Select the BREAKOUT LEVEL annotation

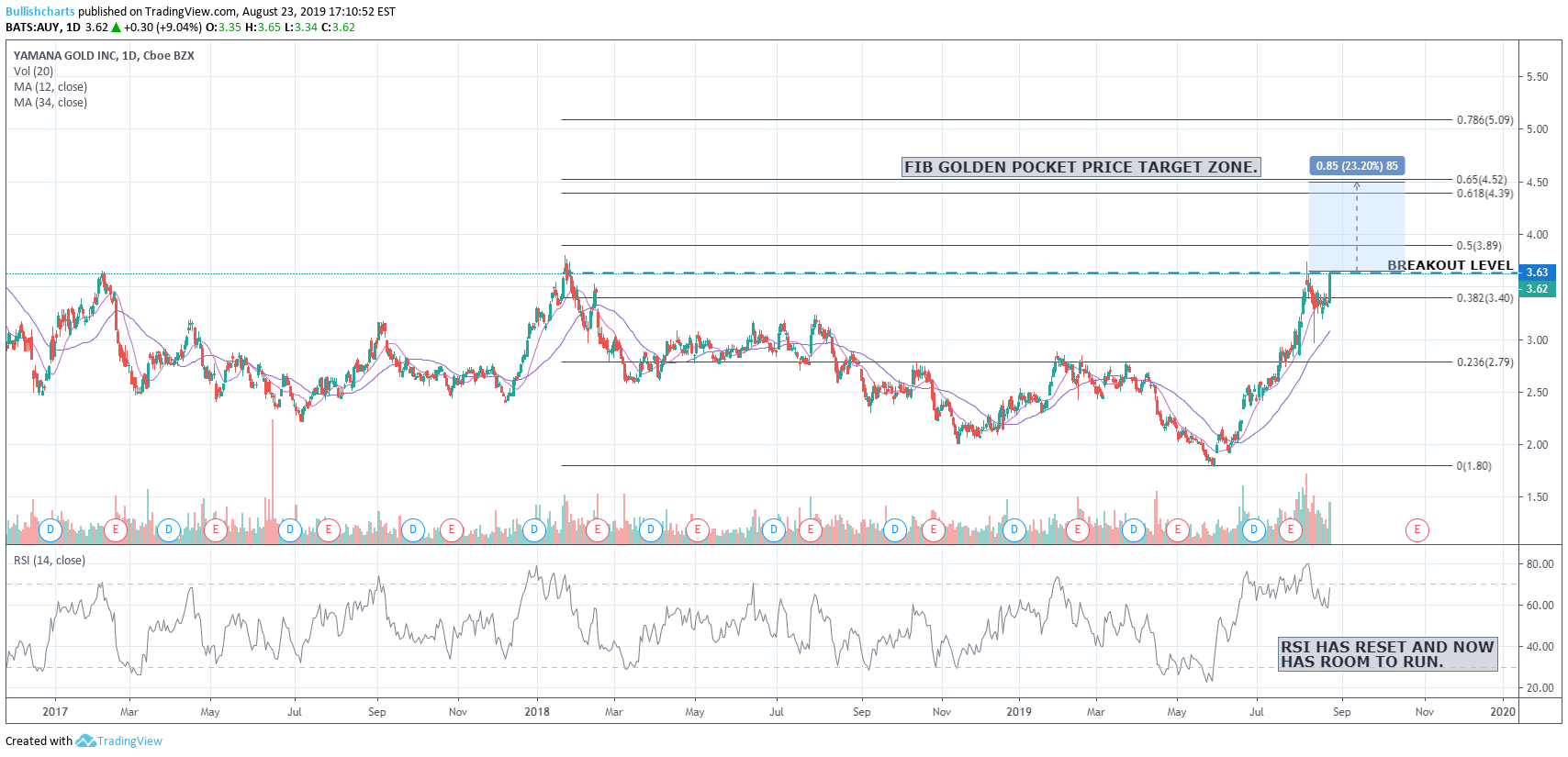1450,265
